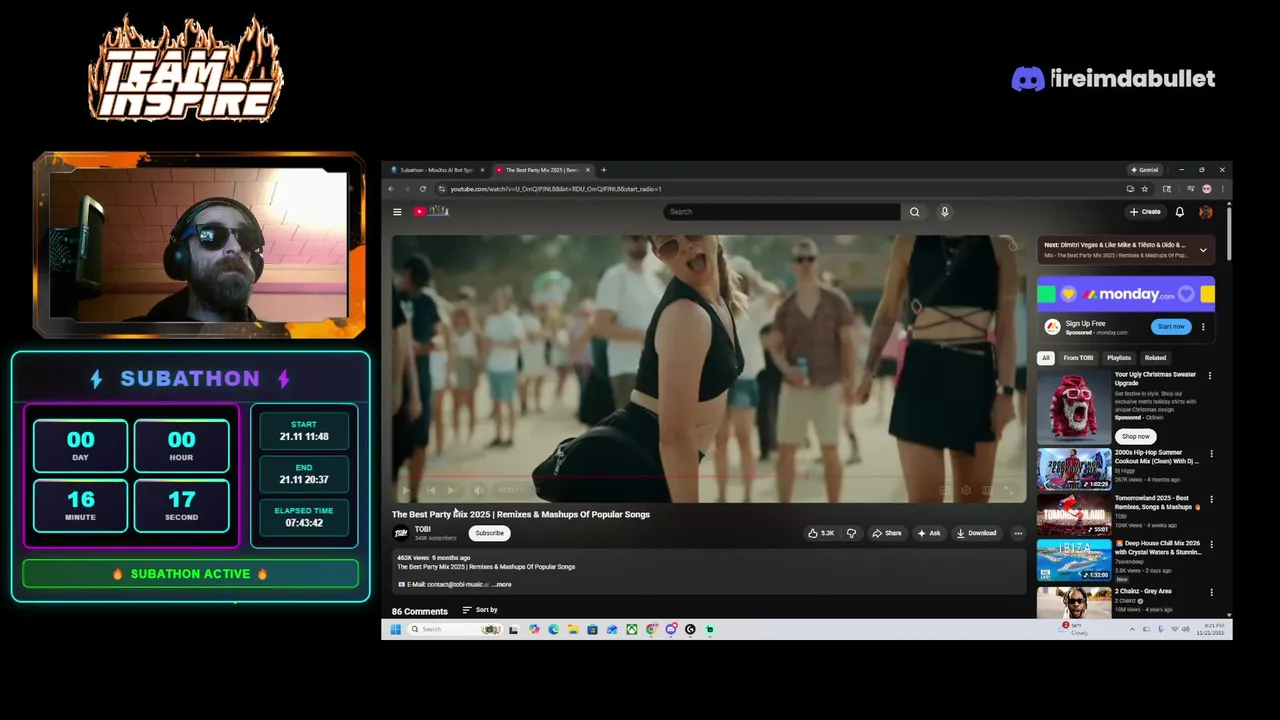
Task: Skip to next video in player
Action: (452, 490)
